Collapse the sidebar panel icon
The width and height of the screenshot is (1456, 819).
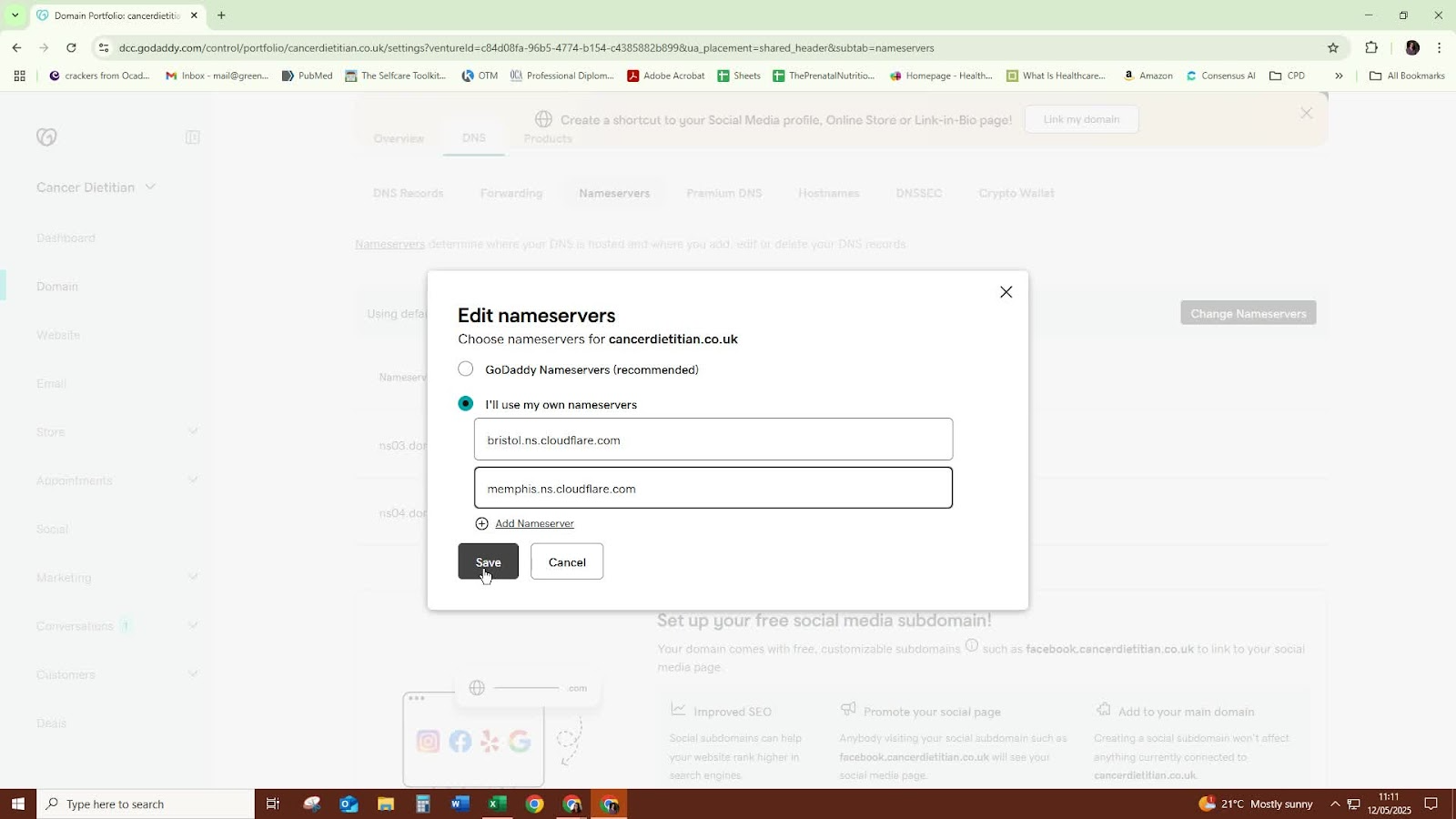coord(193,137)
